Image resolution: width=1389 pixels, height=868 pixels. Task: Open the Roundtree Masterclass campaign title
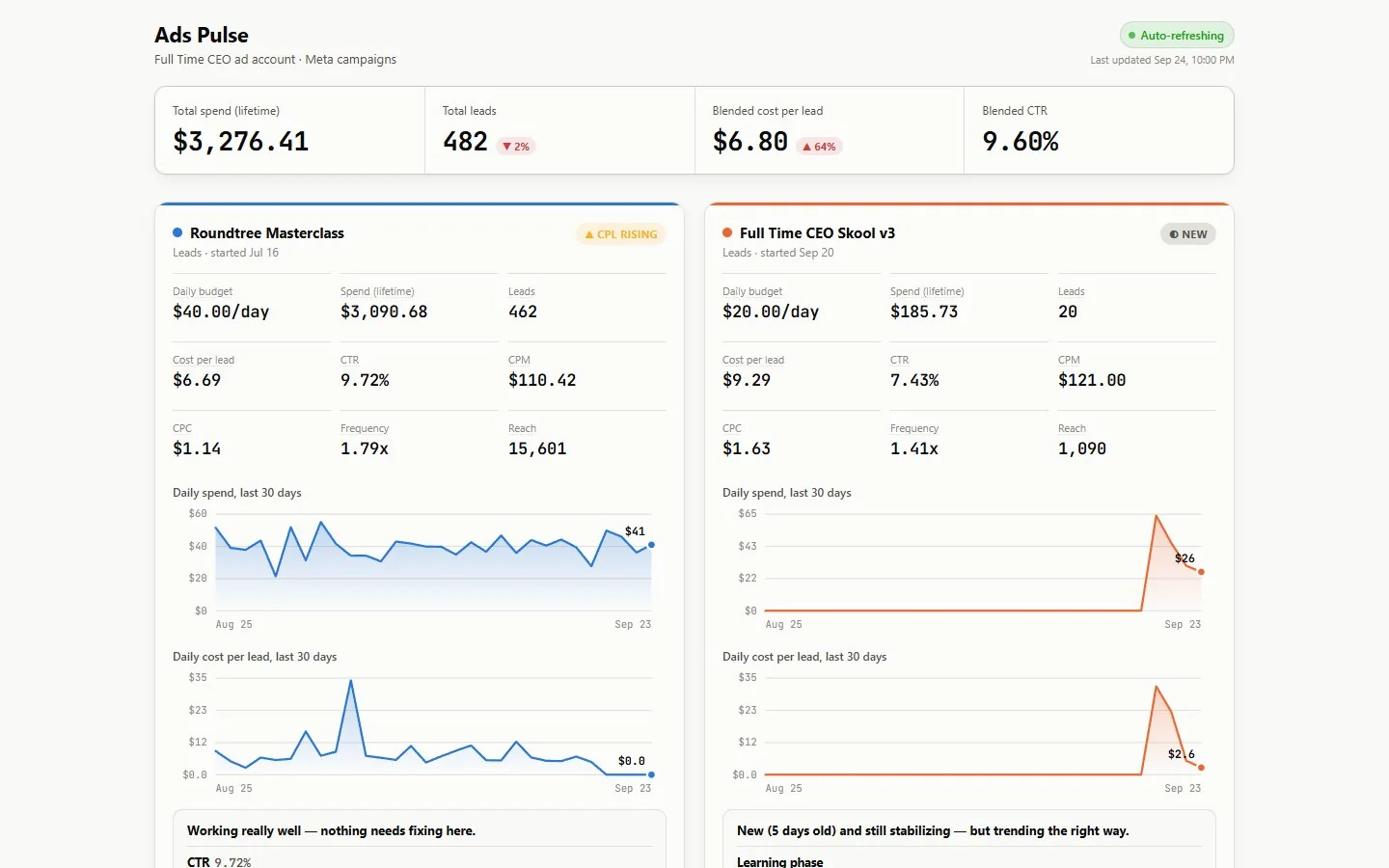coord(267,233)
